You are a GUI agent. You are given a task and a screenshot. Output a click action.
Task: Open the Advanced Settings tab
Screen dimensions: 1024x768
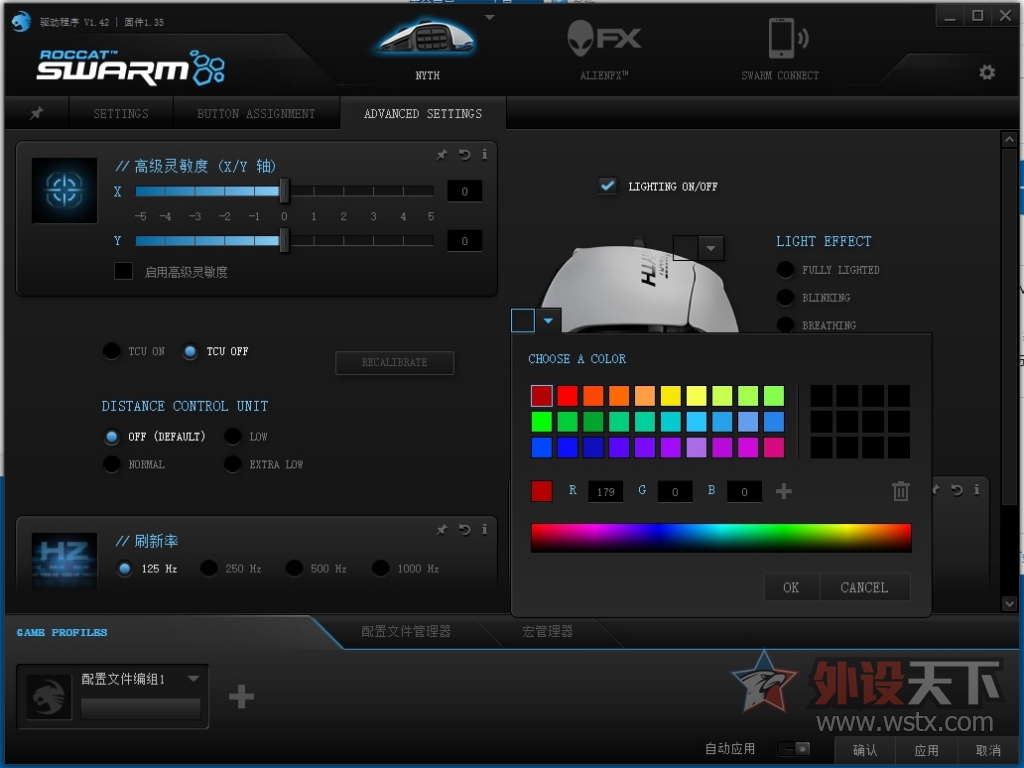coord(423,114)
